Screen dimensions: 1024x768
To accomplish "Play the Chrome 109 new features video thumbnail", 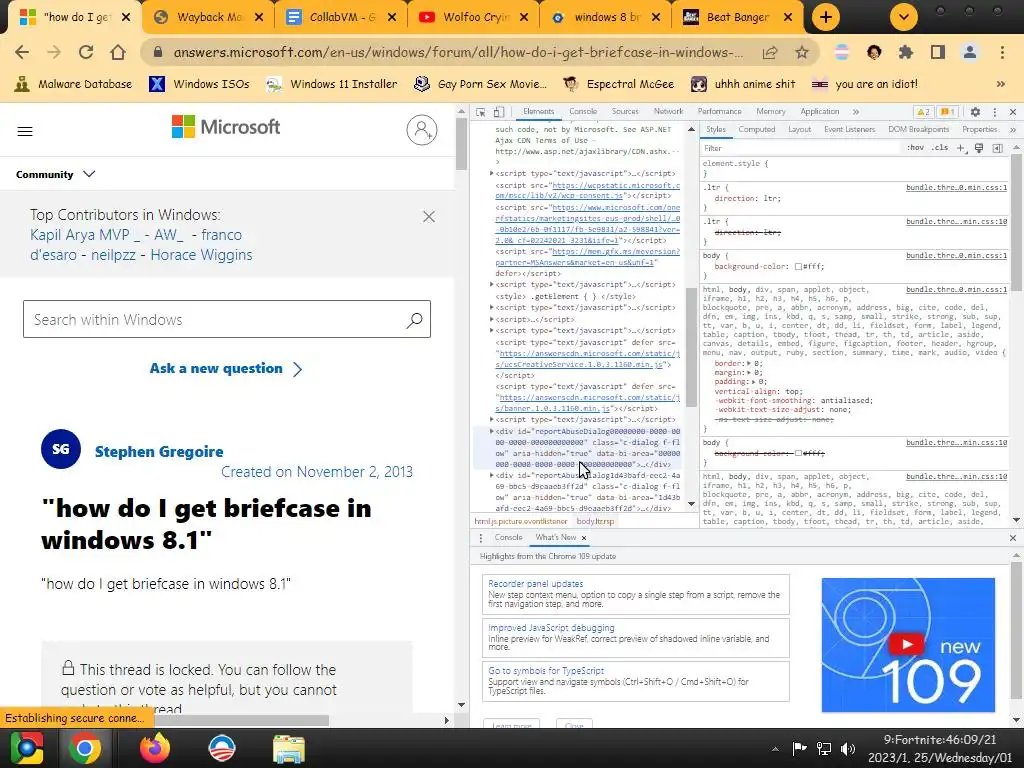I will (x=908, y=645).
